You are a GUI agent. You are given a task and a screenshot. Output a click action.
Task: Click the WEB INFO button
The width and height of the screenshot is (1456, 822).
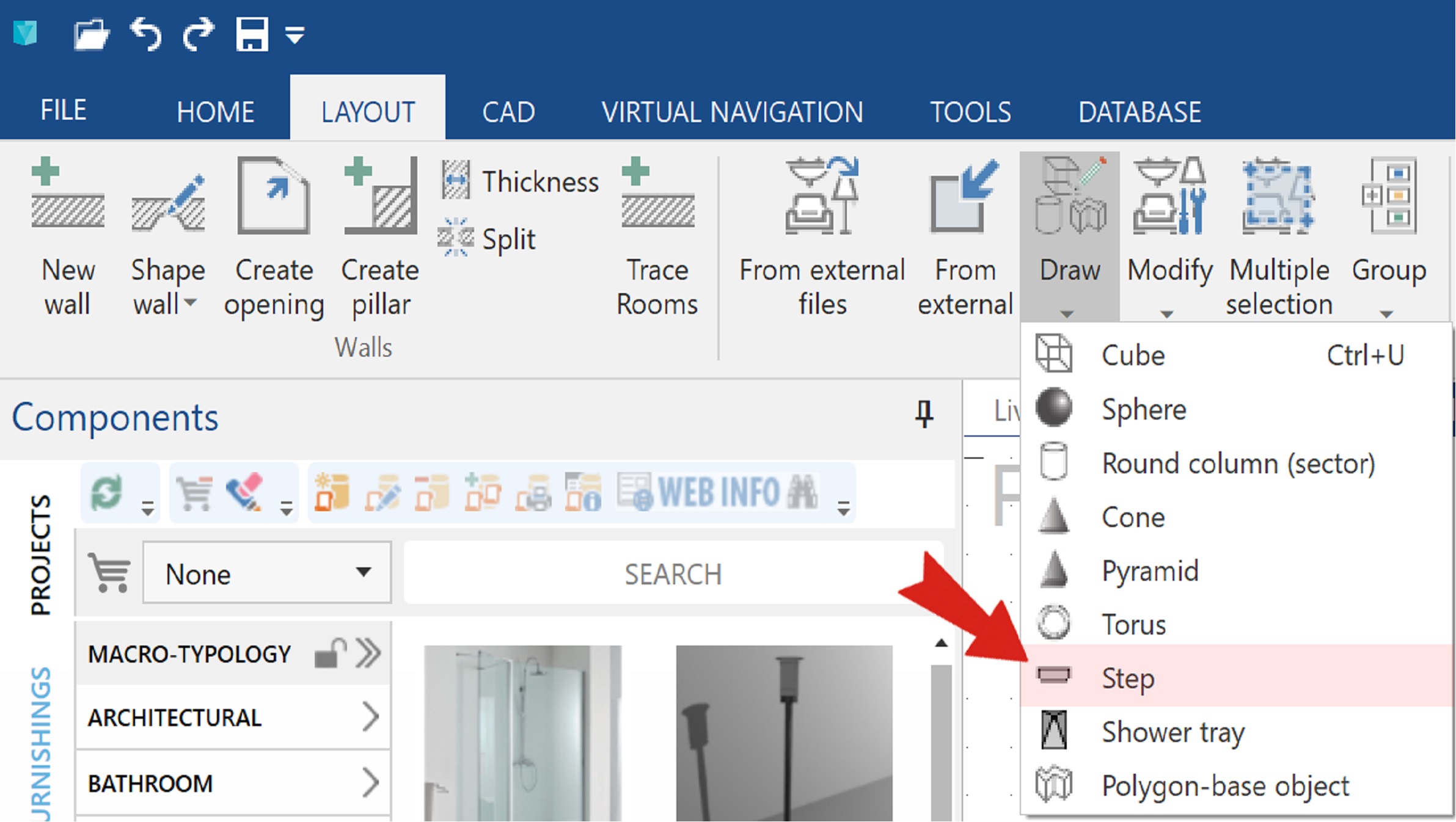point(717,492)
